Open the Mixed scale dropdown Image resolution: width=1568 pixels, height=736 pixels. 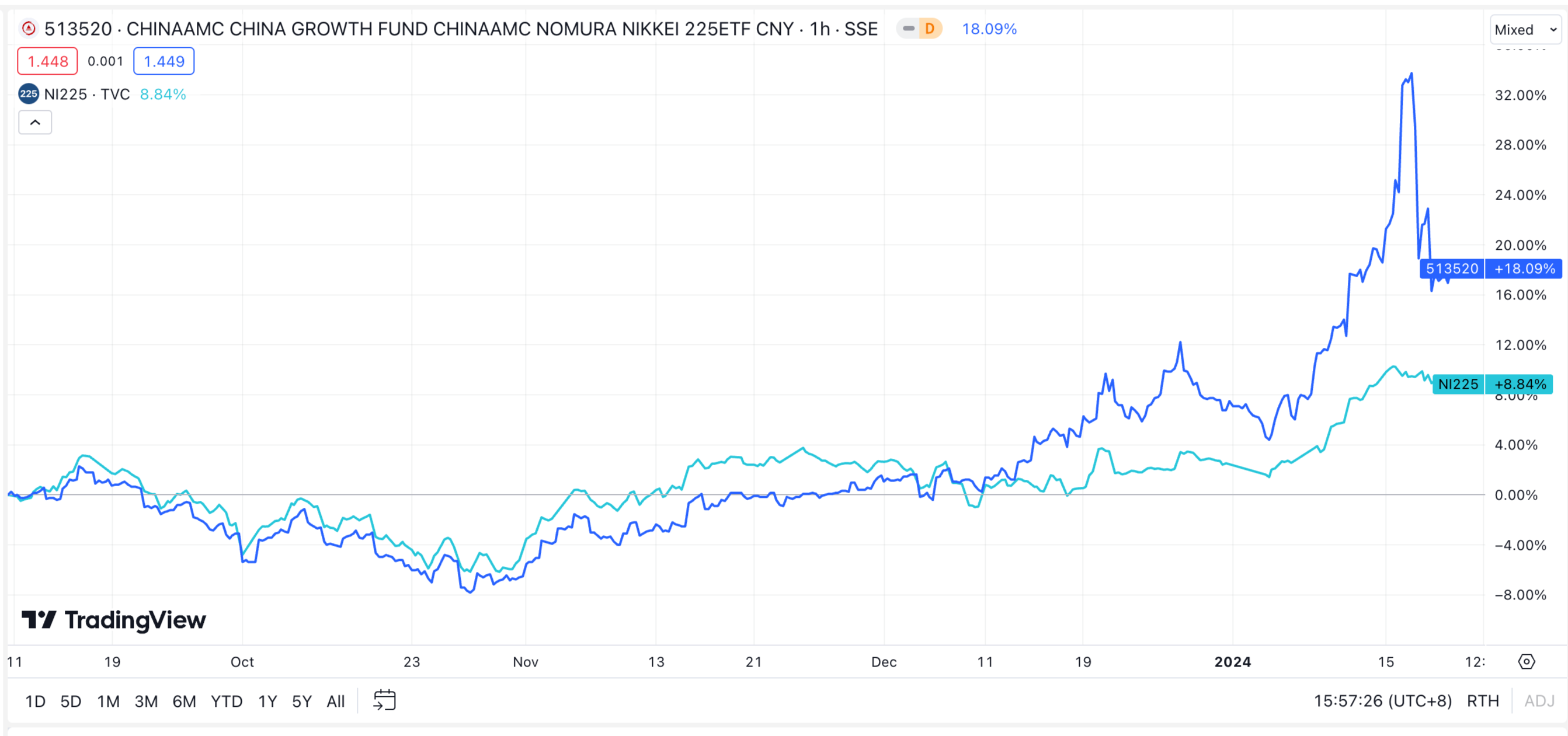tap(1525, 30)
